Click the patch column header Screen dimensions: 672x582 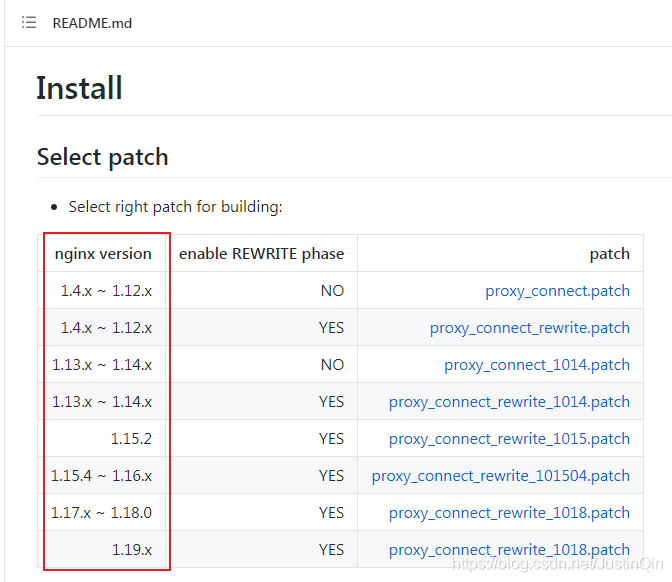click(609, 254)
